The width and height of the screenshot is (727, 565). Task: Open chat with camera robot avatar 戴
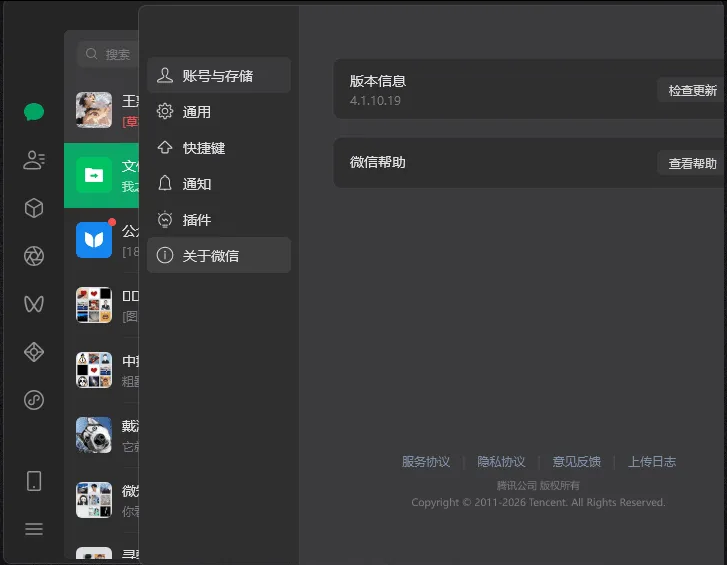[102, 435]
